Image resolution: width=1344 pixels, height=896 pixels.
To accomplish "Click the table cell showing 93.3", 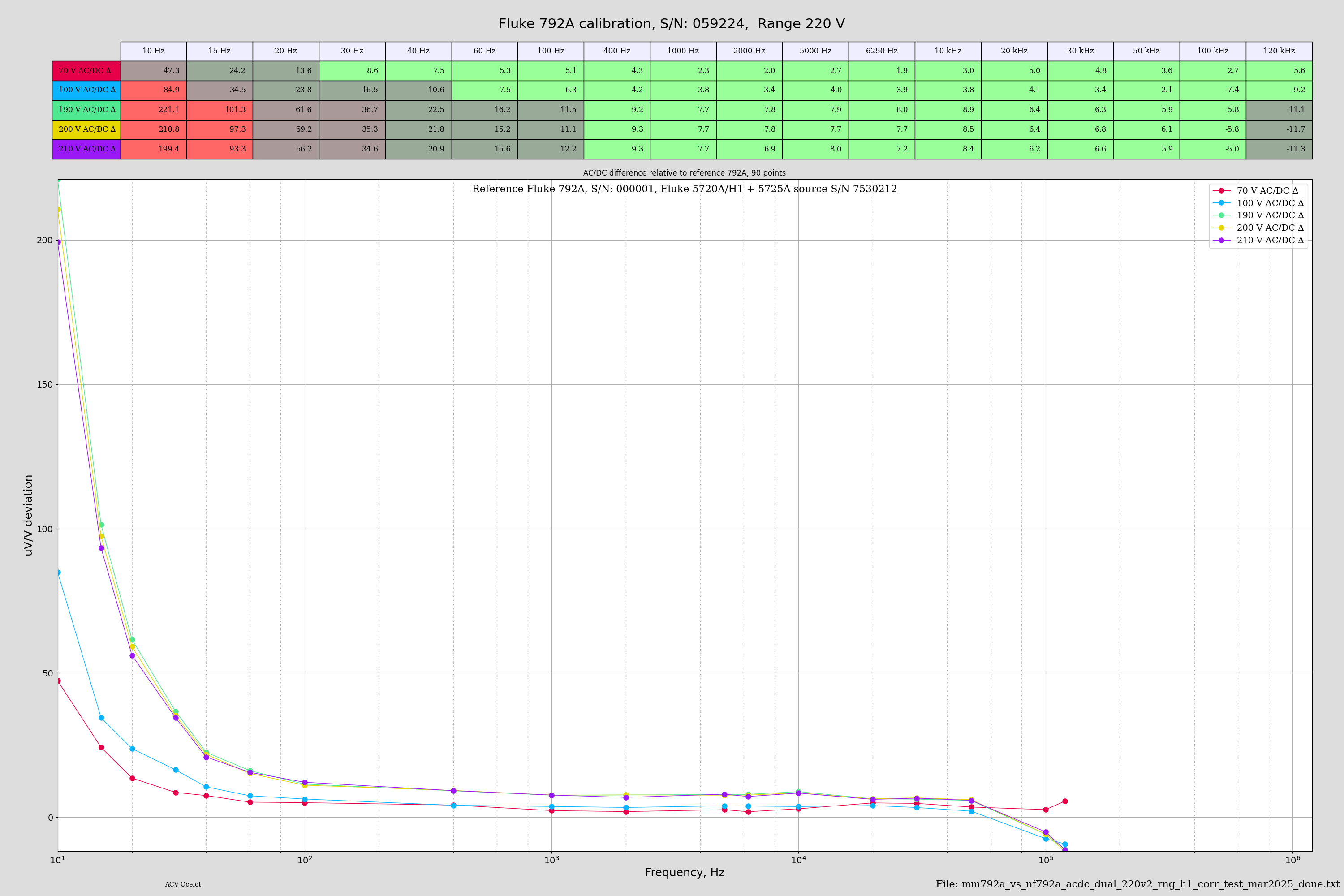I will (220, 149).
